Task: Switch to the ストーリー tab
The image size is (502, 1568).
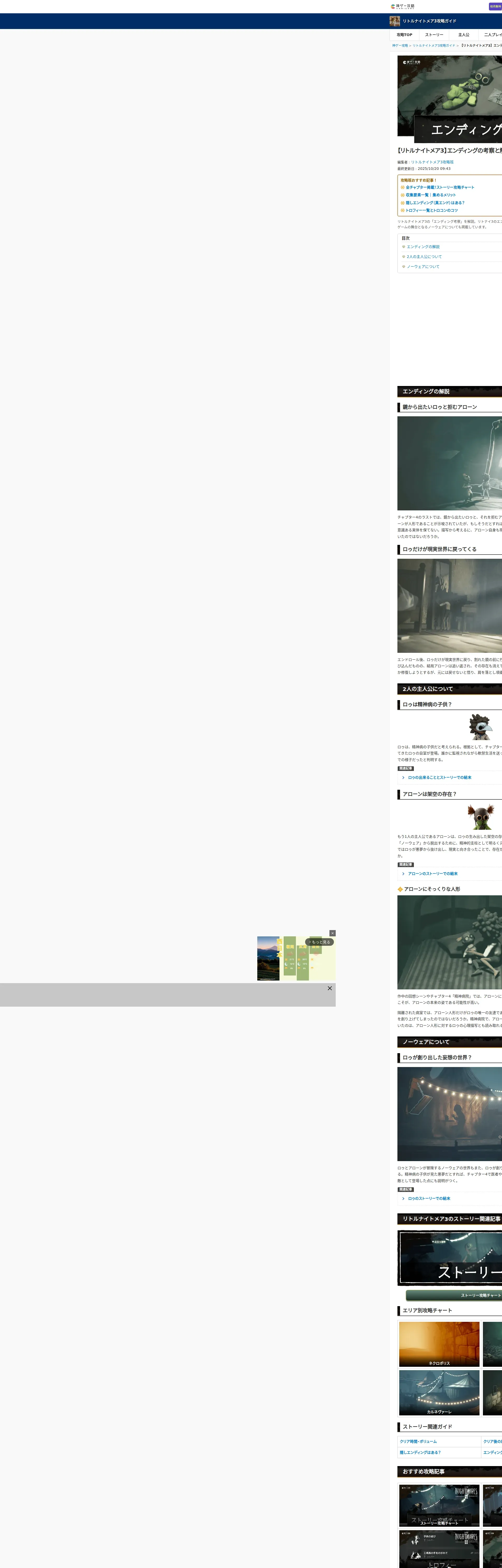Action: 434,35
